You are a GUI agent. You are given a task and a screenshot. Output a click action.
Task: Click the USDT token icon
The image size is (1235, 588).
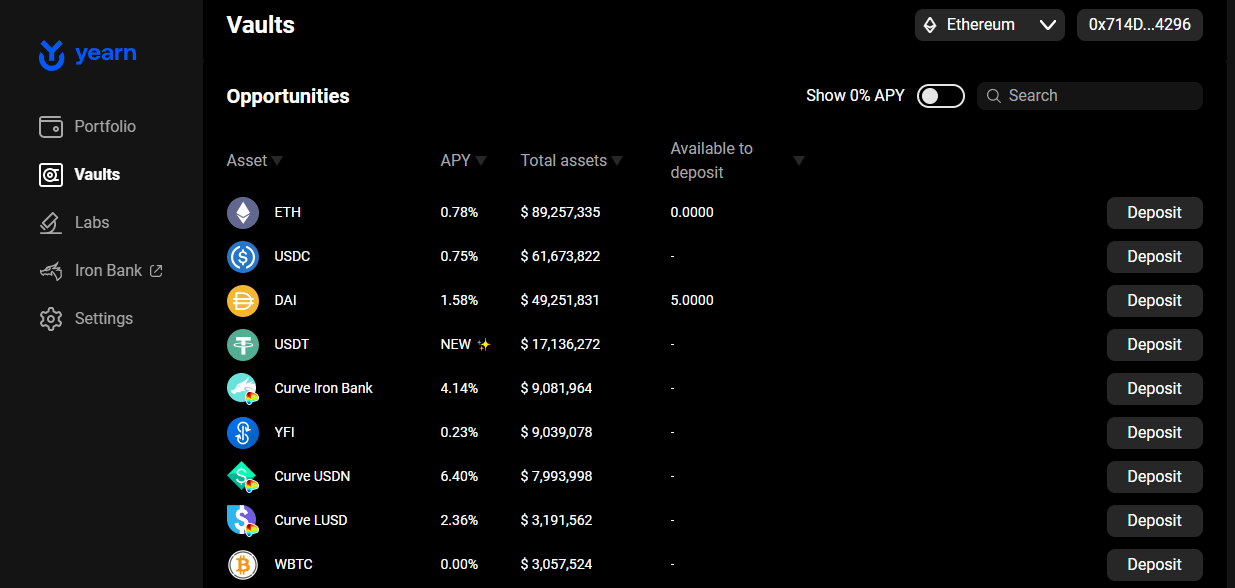[x=243, y=344]
